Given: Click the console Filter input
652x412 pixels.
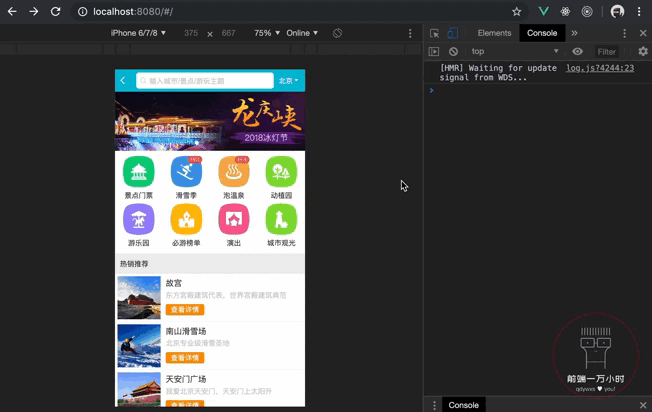Looking at the screenshot, I should [607, 52].
